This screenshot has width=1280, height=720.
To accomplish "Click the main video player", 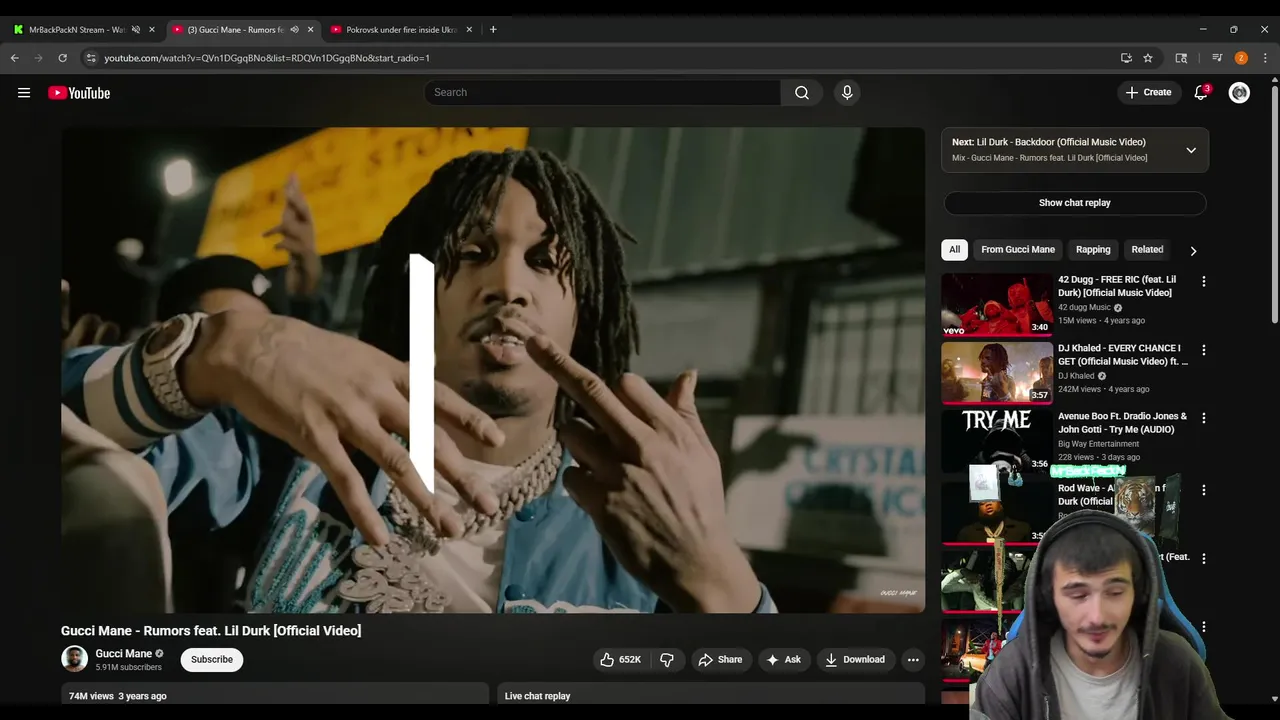I will pyautogui.click(x=493, y=370).
